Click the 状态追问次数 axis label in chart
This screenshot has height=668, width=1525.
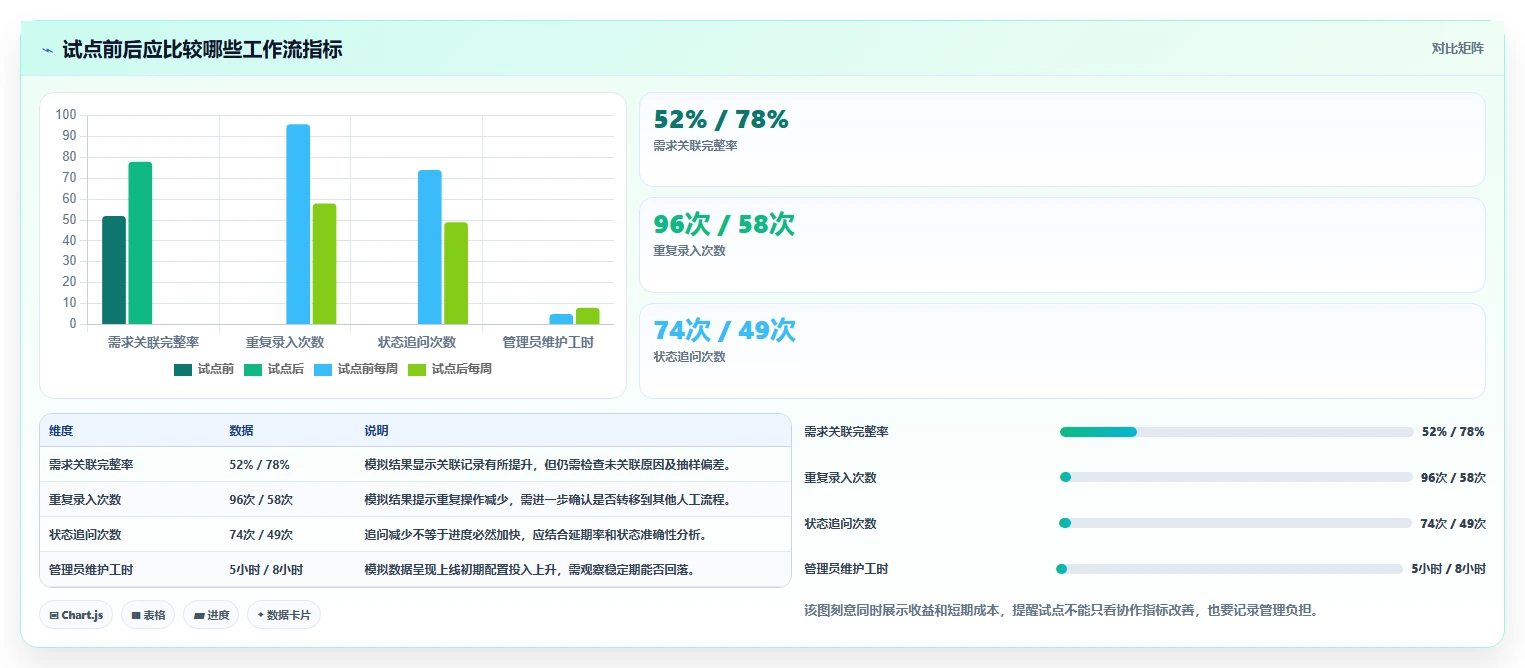[417, 342]
